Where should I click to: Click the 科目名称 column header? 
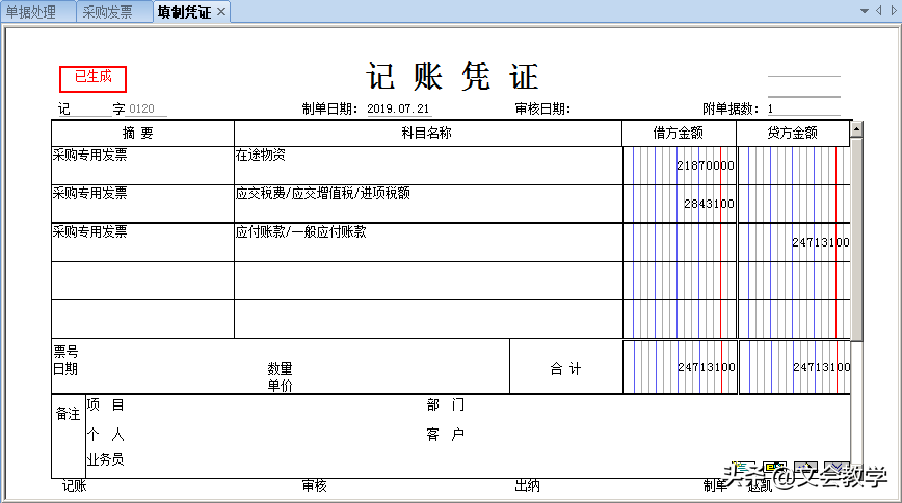click(x=427, y=133)
